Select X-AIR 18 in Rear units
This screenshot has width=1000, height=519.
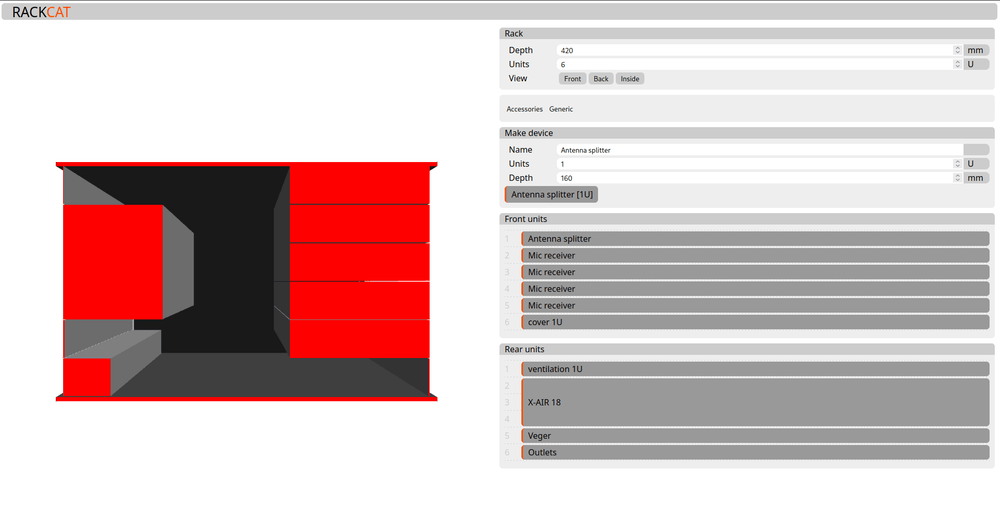pyautogui.click(x=755, y=402)
